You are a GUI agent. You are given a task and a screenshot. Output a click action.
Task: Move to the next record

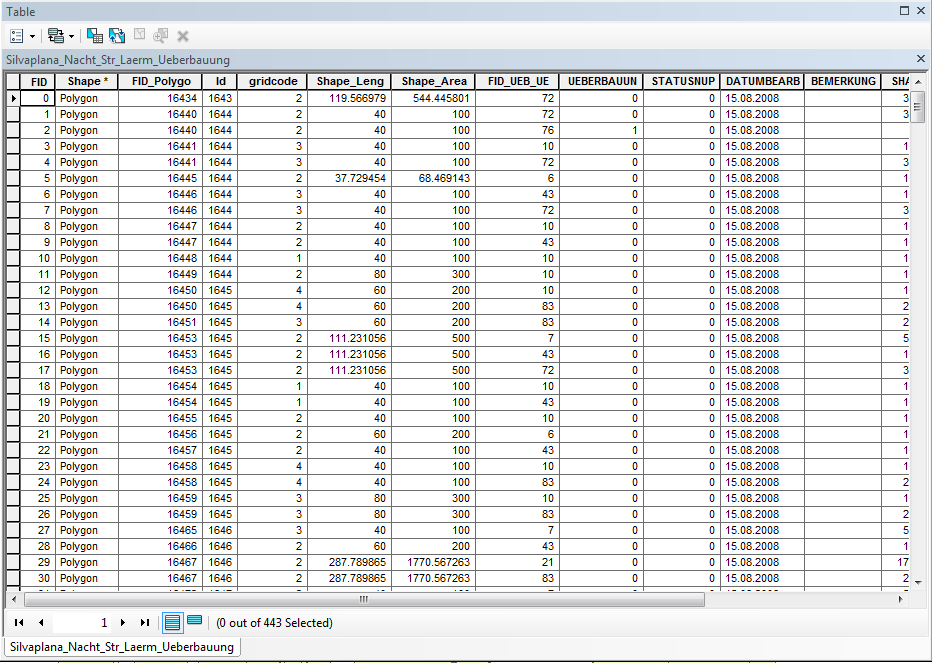[x=123, y=622]
